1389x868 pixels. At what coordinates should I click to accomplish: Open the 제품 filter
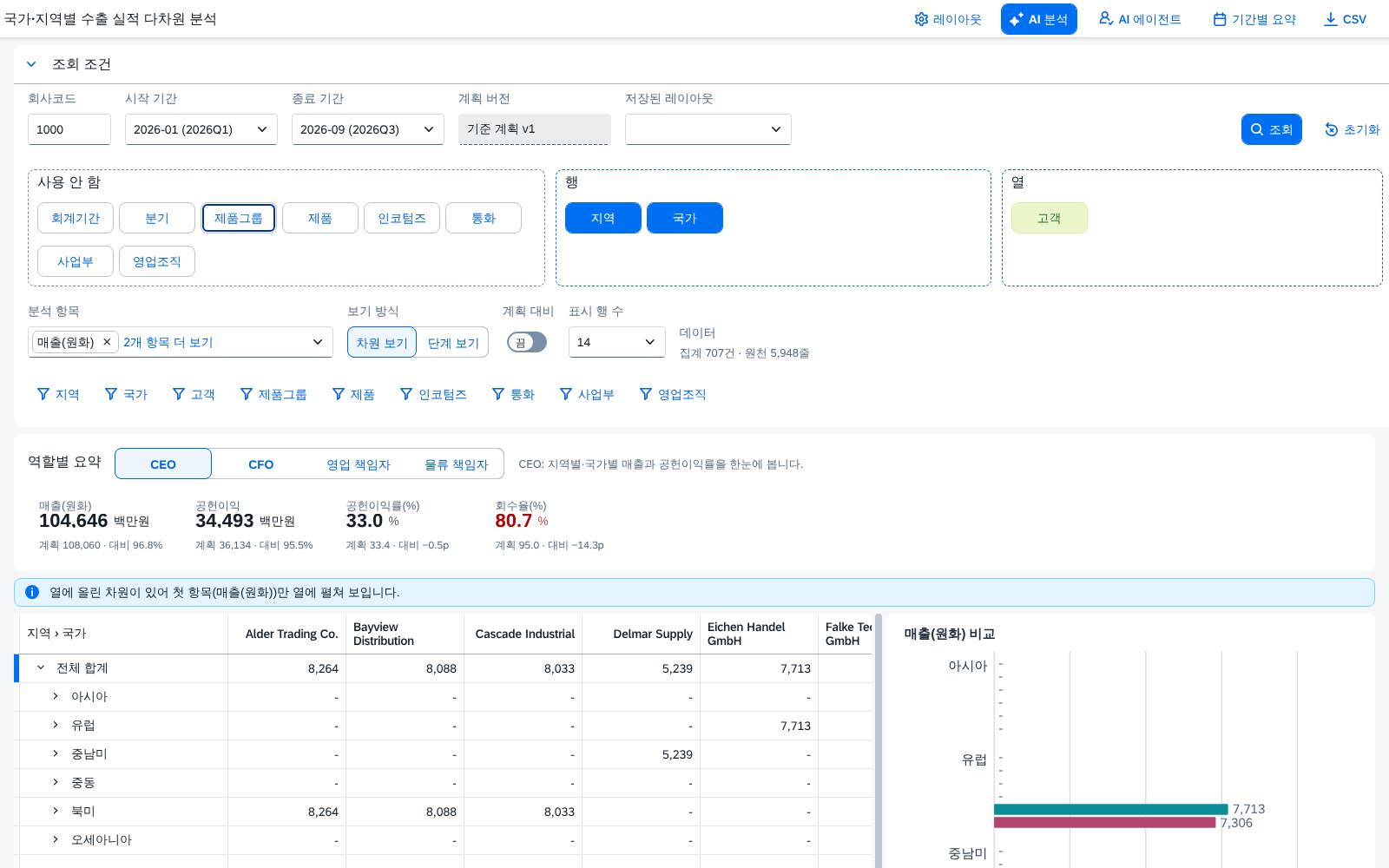tap(353, 394)
